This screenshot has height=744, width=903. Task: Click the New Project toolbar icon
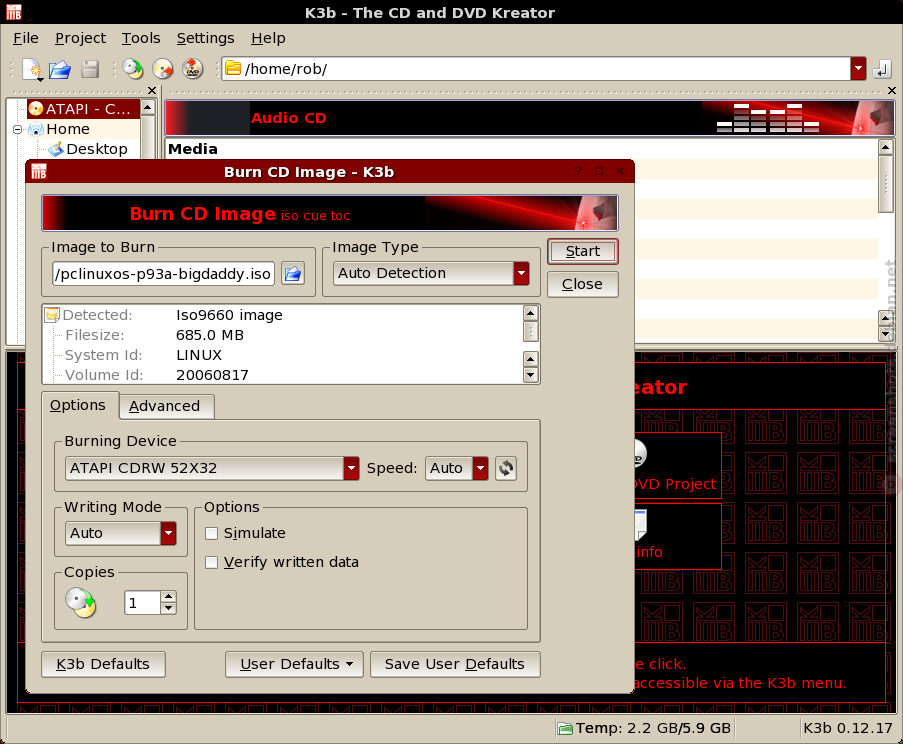pyautogui.click(x=32, y=69)
